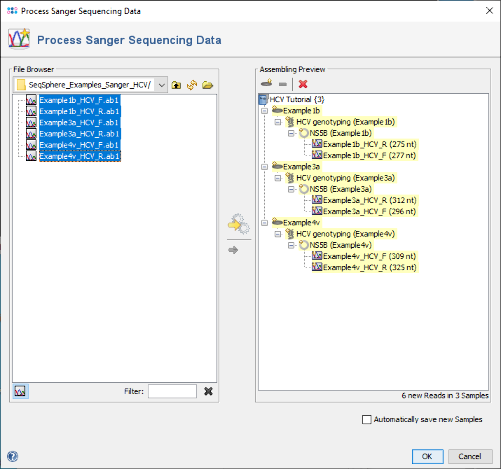Screen dimensions: 501x469
Task: Go up to the parent folder
Action: (176, 85)
